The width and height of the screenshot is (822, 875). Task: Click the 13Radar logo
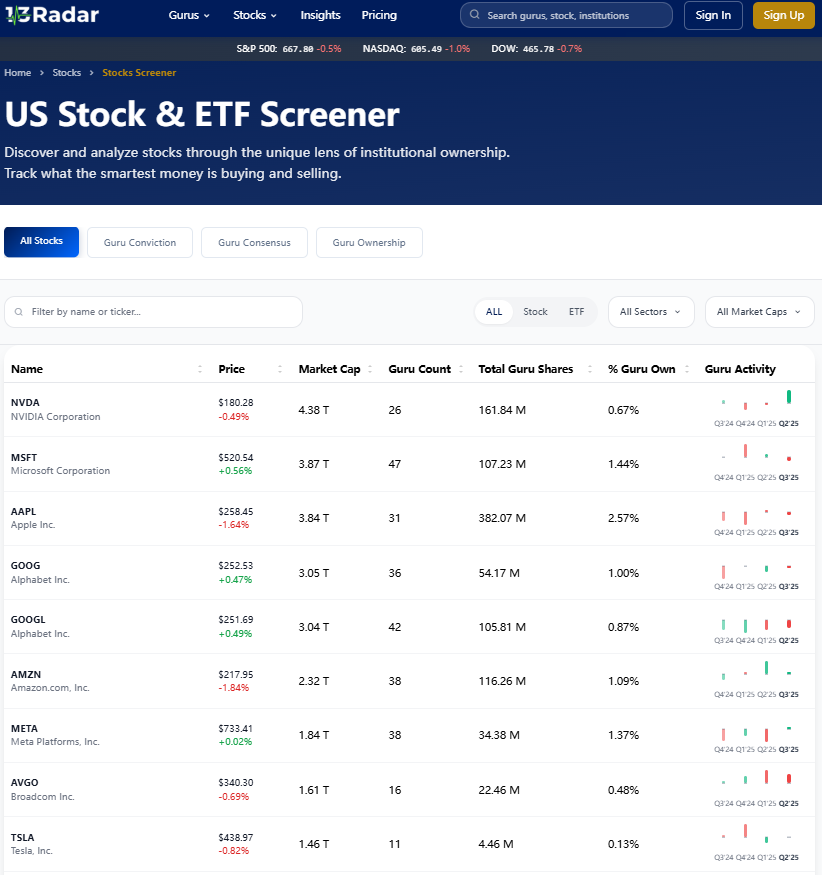[x=52, y=15]
